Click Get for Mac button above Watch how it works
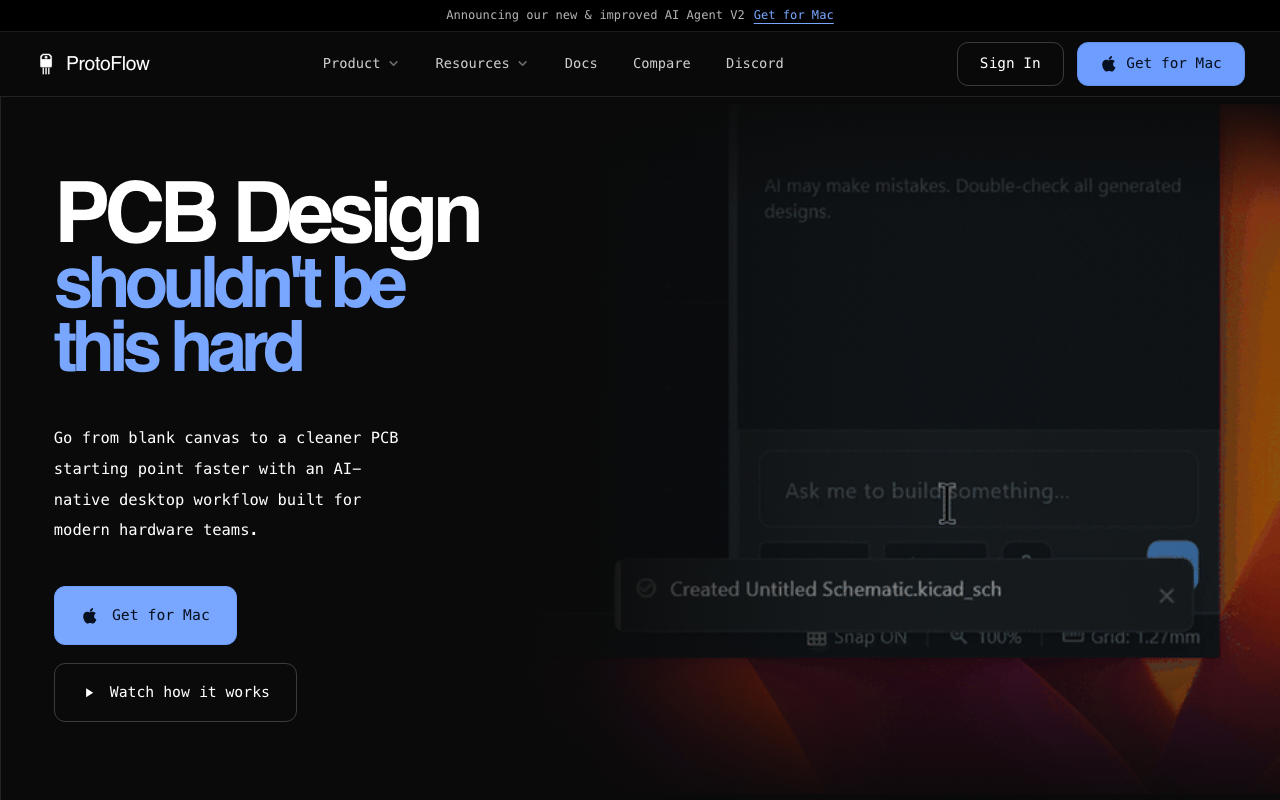1280x800 pixels. (145, 615)
